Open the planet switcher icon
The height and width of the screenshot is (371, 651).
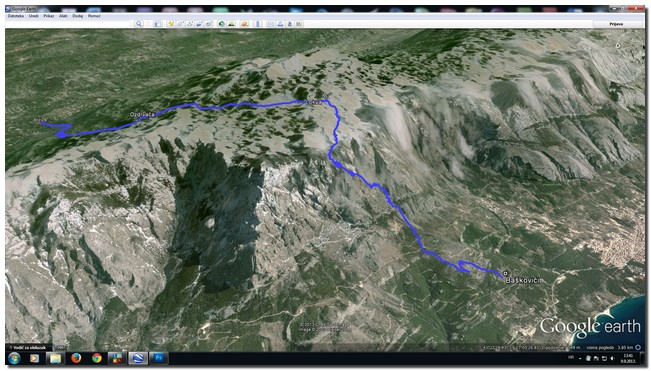point(245,24)
